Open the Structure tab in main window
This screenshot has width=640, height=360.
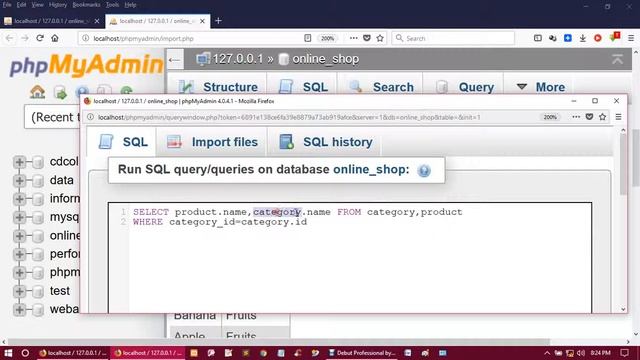pos(218,87)
